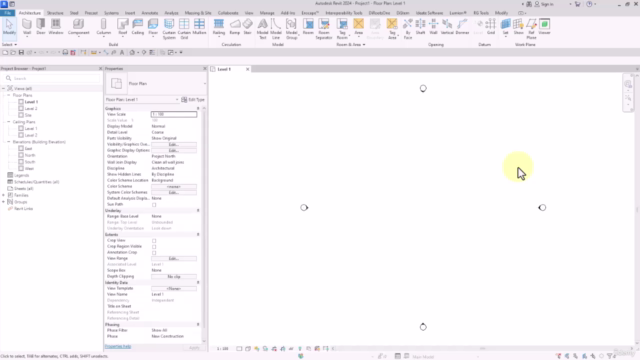Choose the Model Line tool

[276, 29]
